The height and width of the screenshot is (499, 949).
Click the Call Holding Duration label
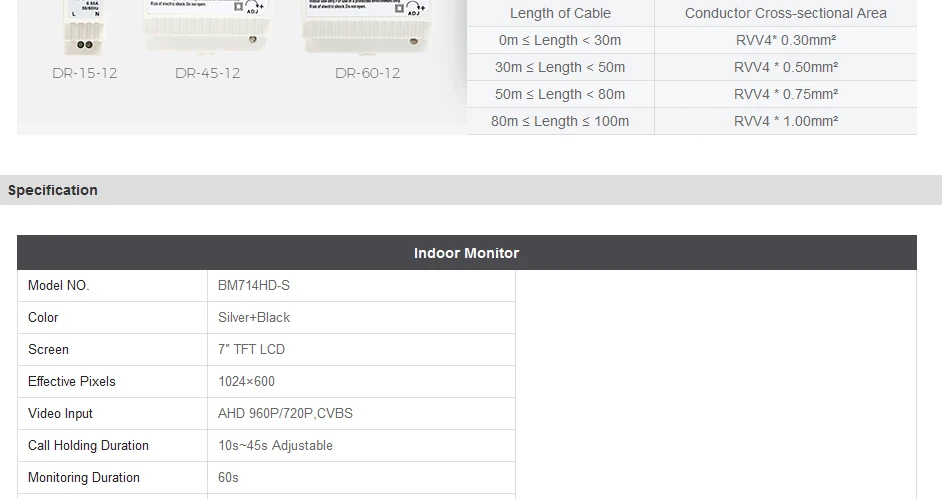[88, 446]
